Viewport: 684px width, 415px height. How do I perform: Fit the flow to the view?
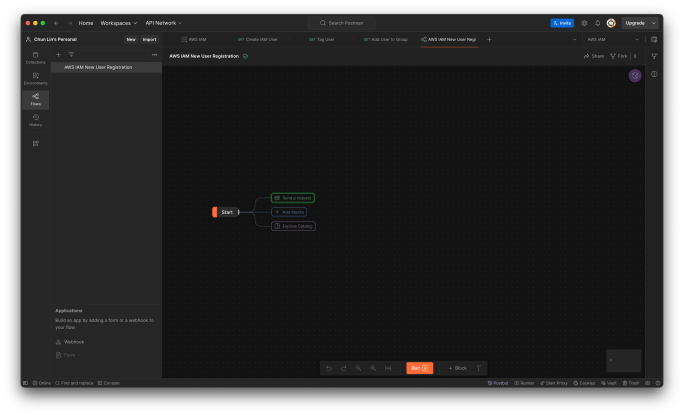point(388,368)
